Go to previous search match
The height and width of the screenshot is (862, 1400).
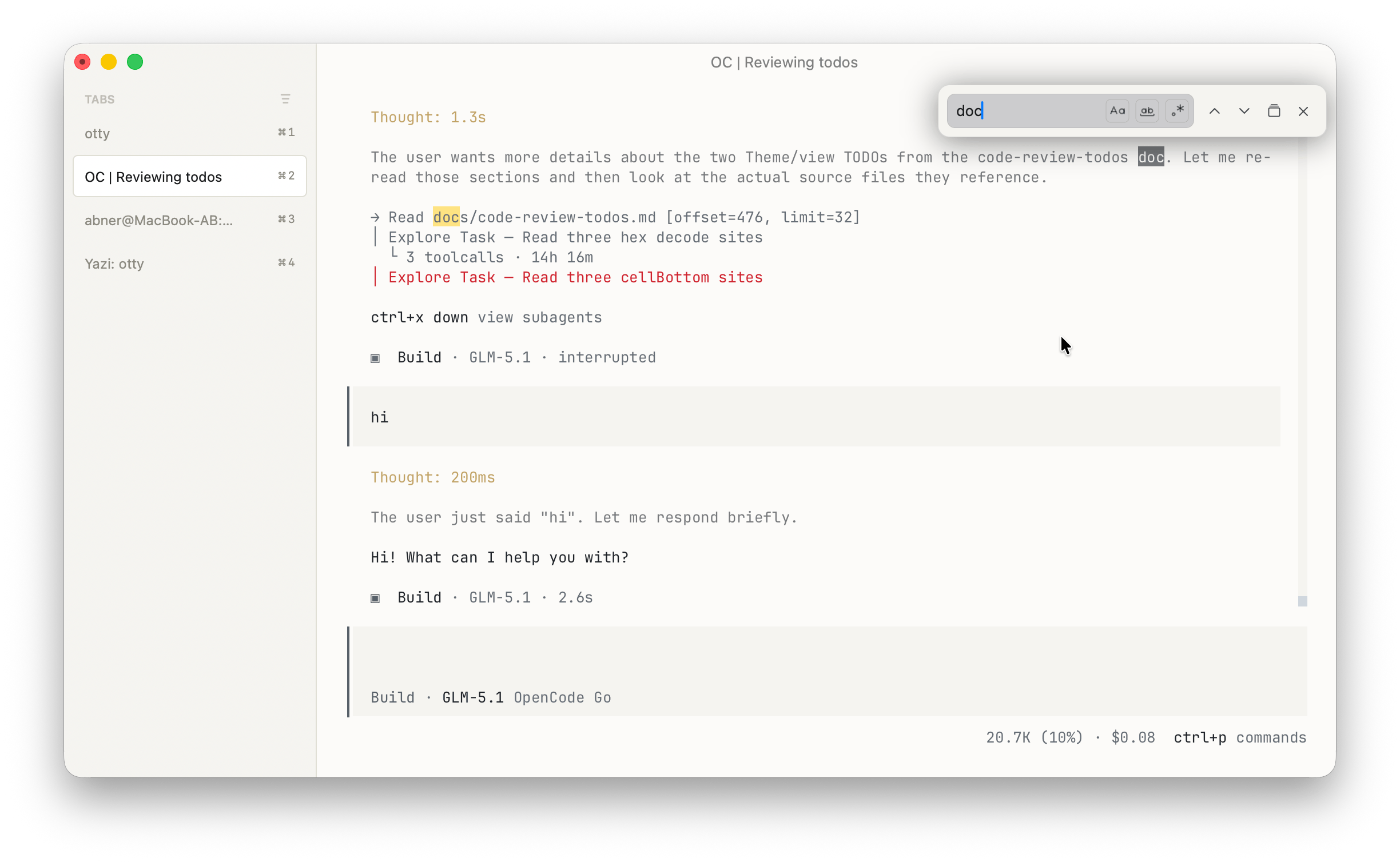(1214, 111)
